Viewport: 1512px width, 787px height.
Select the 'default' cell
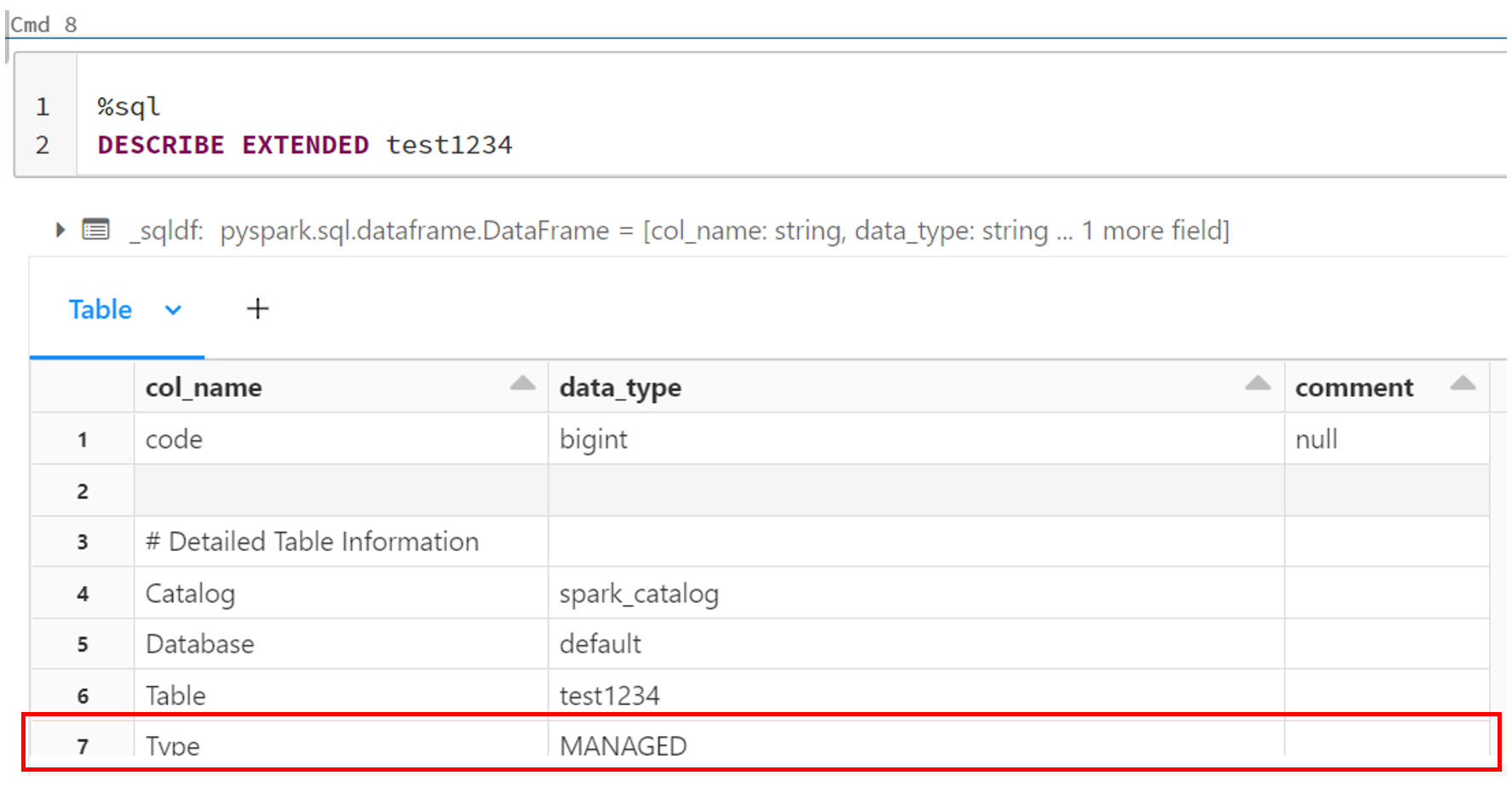pos(917,644)
